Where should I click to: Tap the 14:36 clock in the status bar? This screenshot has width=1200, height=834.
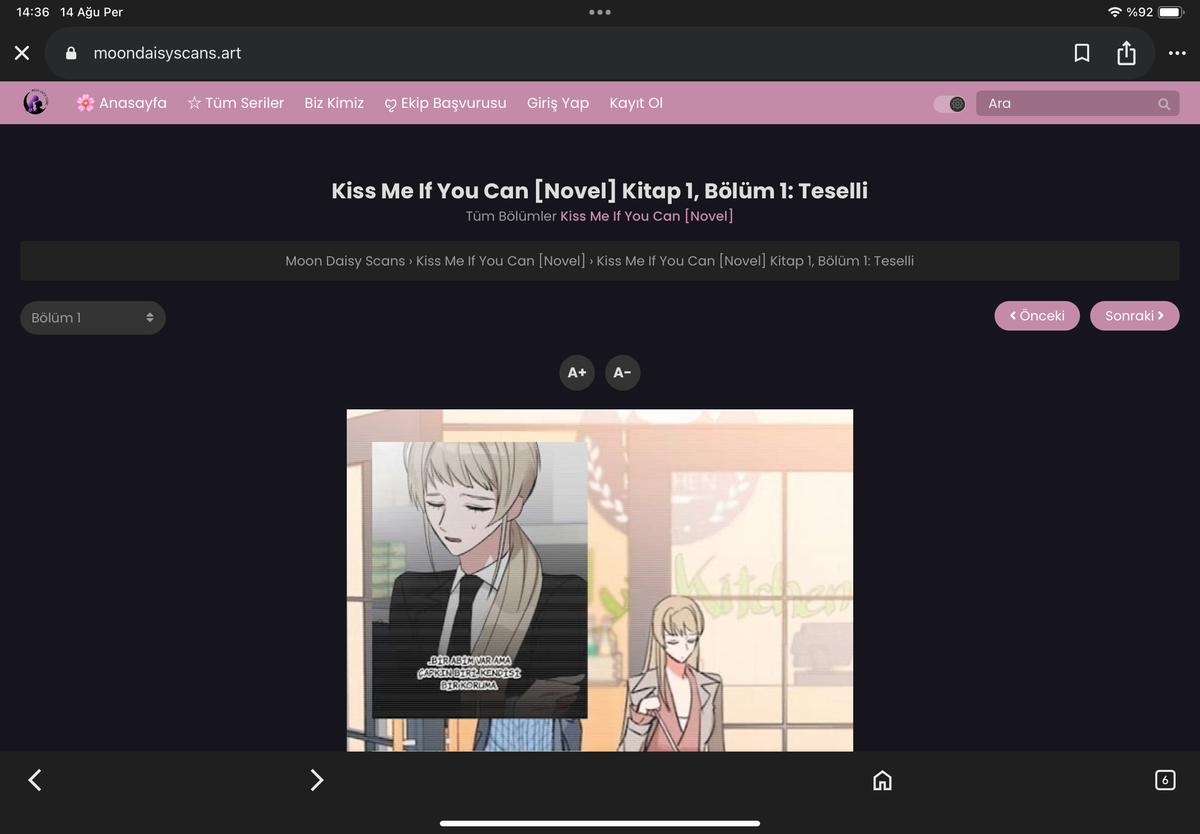click(x=33, y=12)
